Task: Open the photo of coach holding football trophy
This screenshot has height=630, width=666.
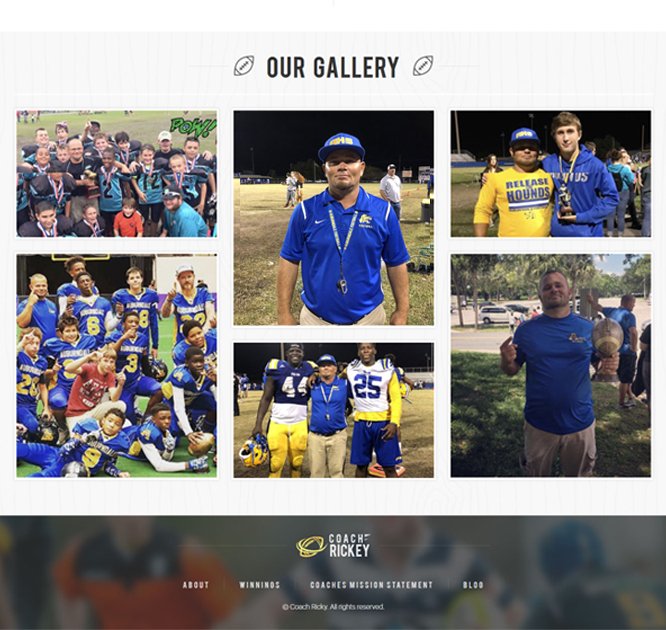Action: (550, 366)
